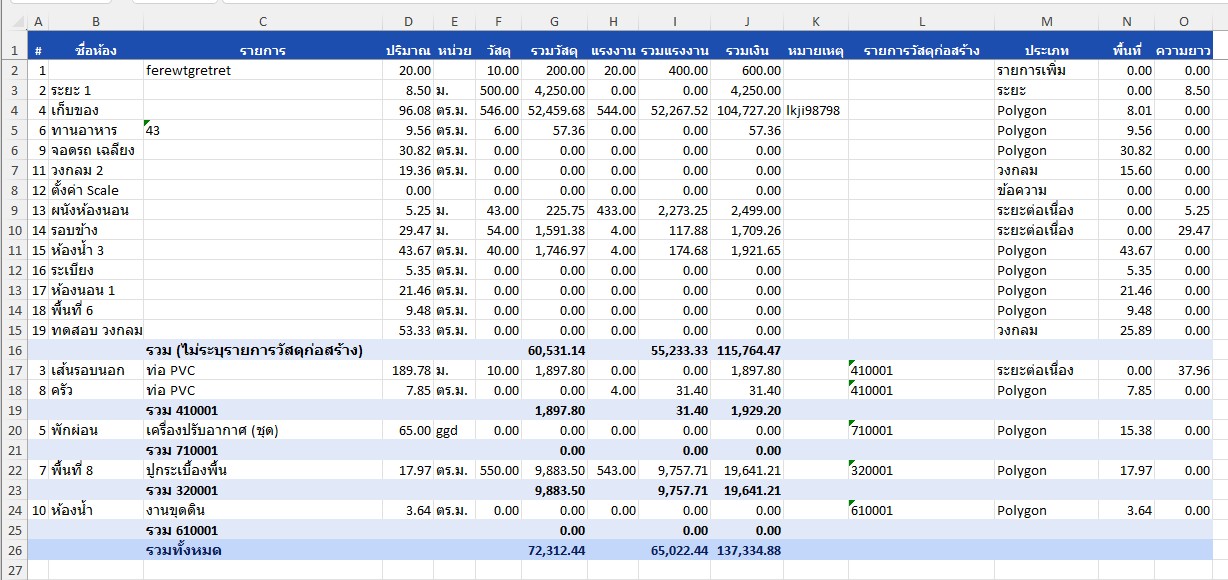Click the 'รวมเงิน' header cell
Image resolution: width=1228 pixels, height=580 pixels.
[x=748, y=50]
